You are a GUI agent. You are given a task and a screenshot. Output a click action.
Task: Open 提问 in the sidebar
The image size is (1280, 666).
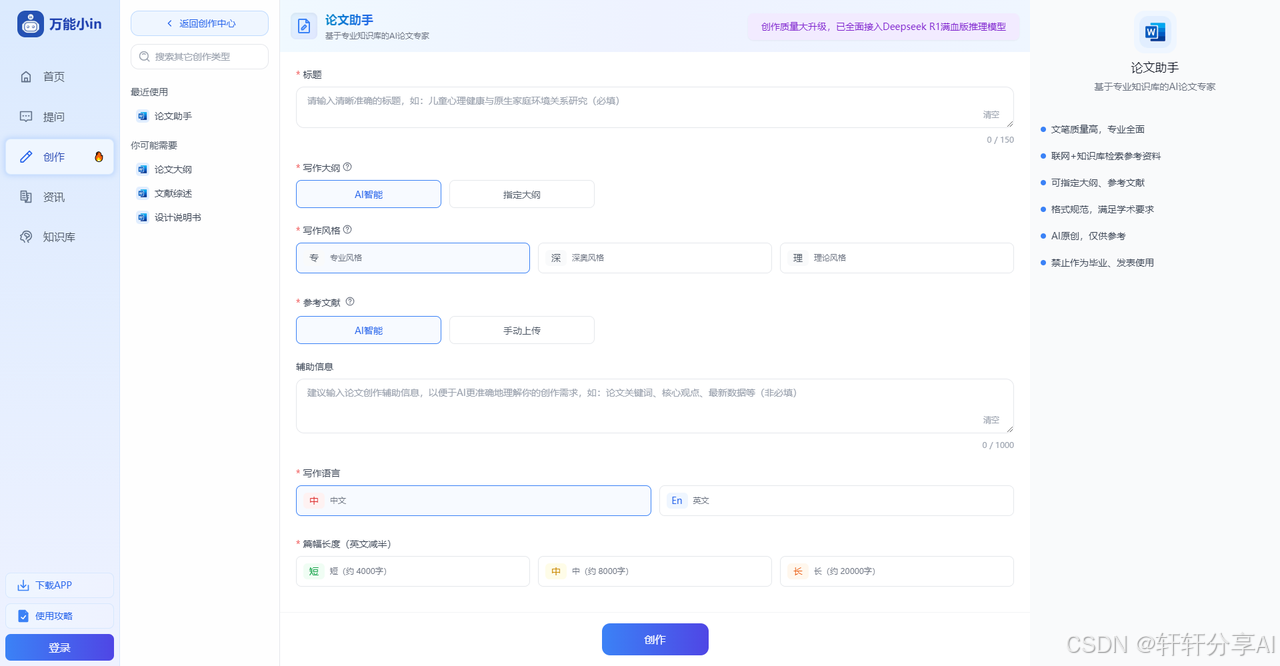(59, 117)
